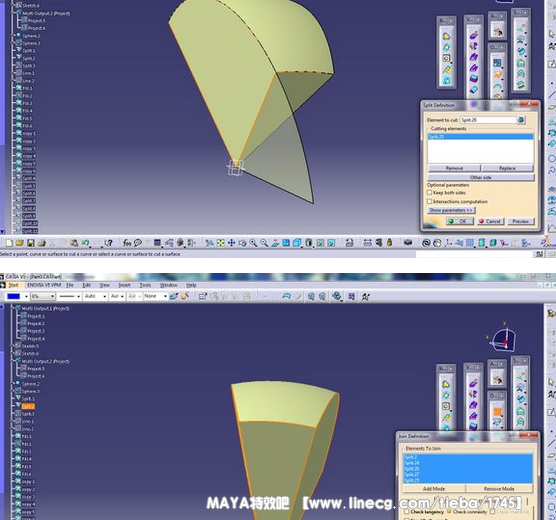The width and height of the screenshot is (556, 520).
Task: Click the Replace button in the Split Definition dialog
Action: [x=507, y=168]
